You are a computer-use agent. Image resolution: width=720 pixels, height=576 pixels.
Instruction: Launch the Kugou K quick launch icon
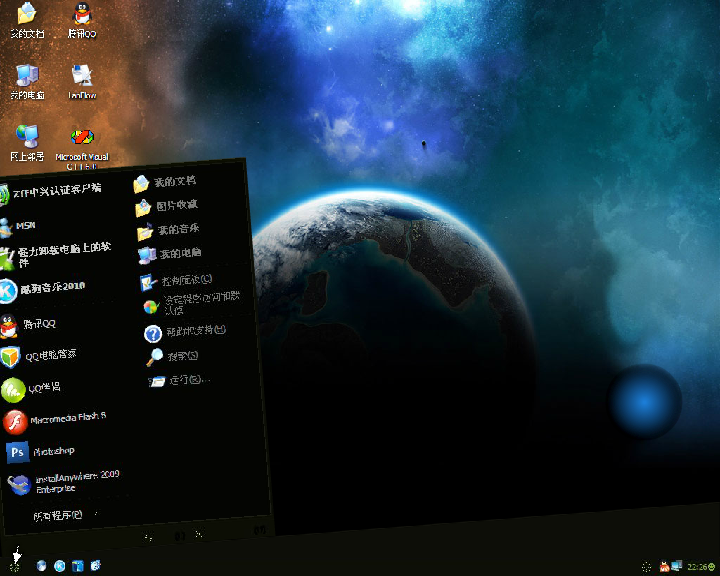coord(60,565)
